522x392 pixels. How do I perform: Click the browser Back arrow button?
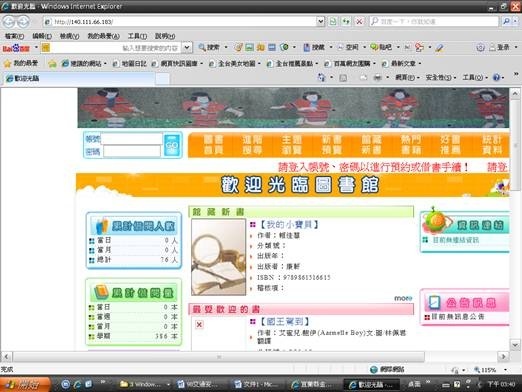coord(9,22)
